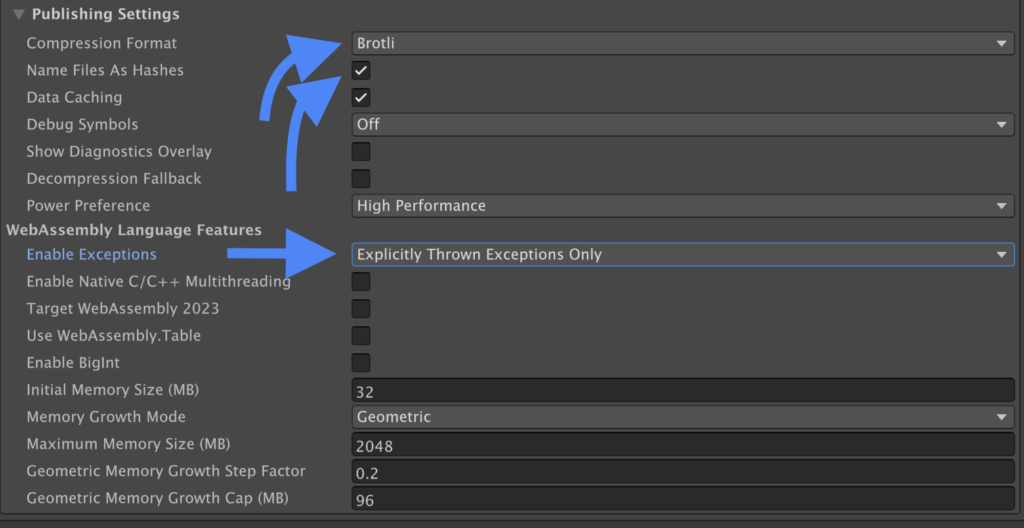Open the Enable Exceptions dropdown
Viewport: 1024px width, 528px height.
682,254
